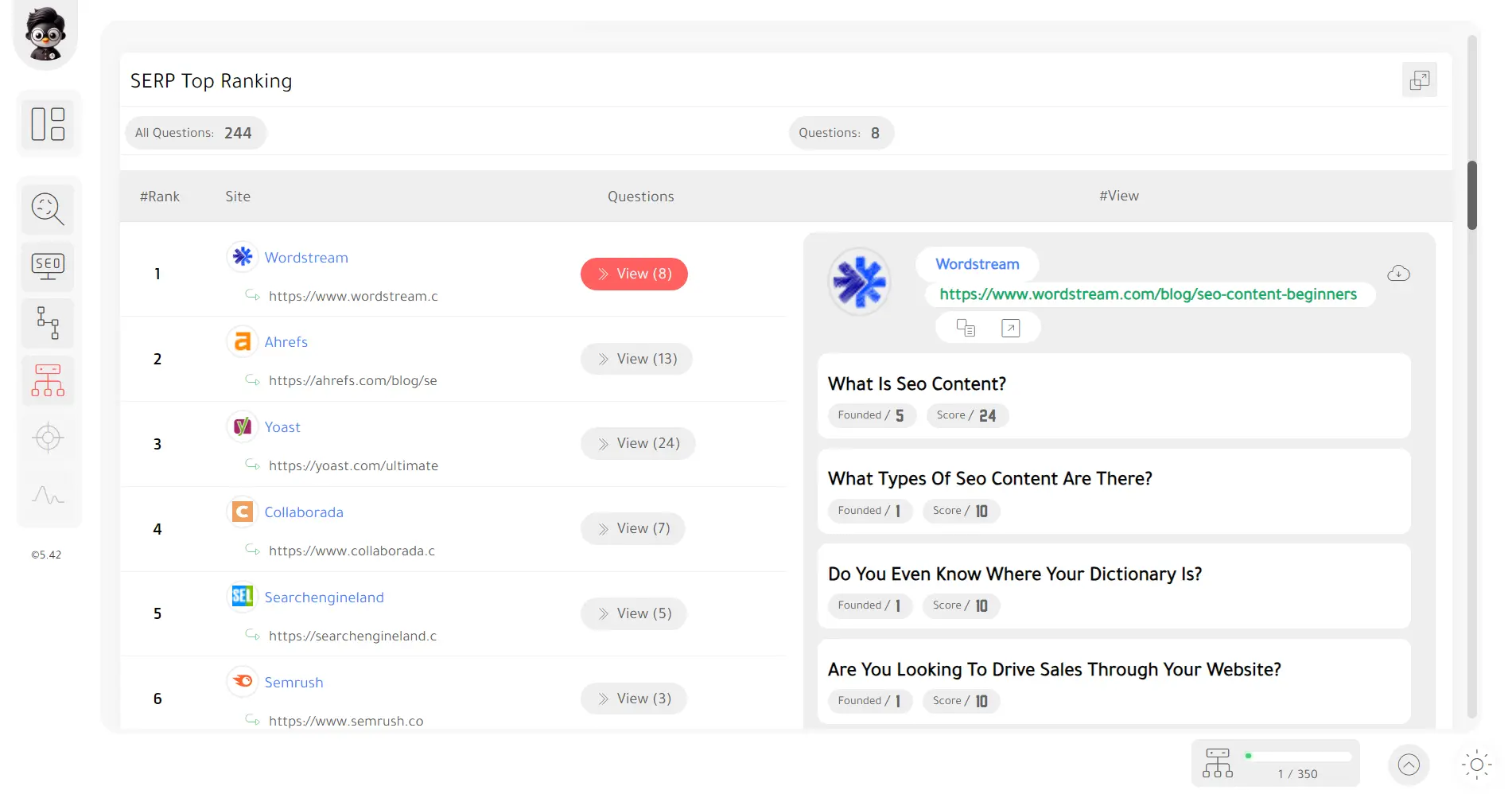
Task: Expand View (8) for Wordstream
Action: (x=634, y=274)
